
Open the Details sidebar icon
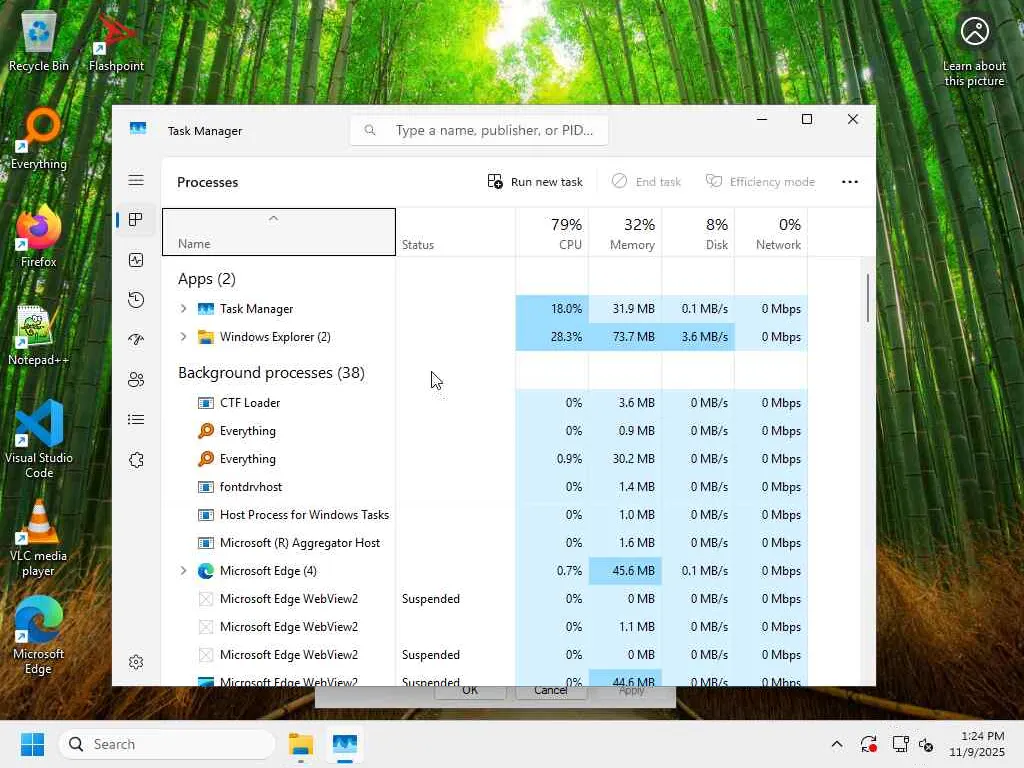(136, 419)
